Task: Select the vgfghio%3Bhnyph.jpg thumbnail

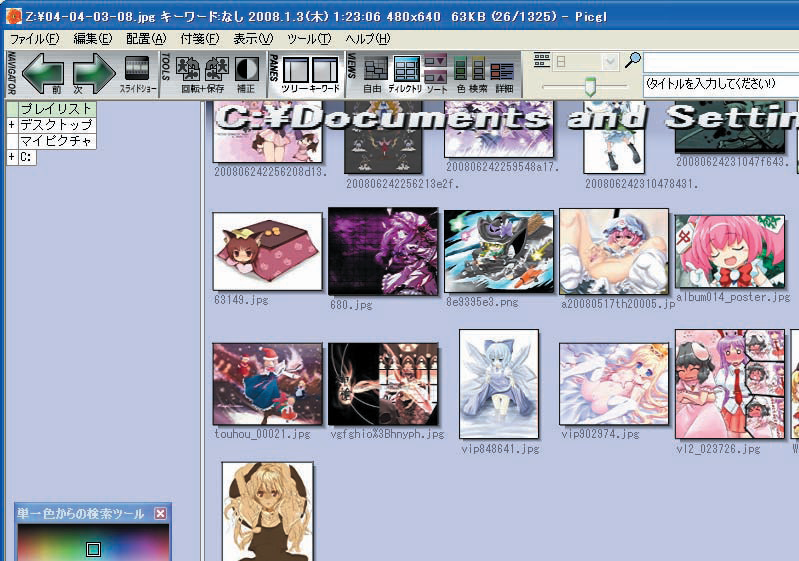Action: [x=383, y=384]
